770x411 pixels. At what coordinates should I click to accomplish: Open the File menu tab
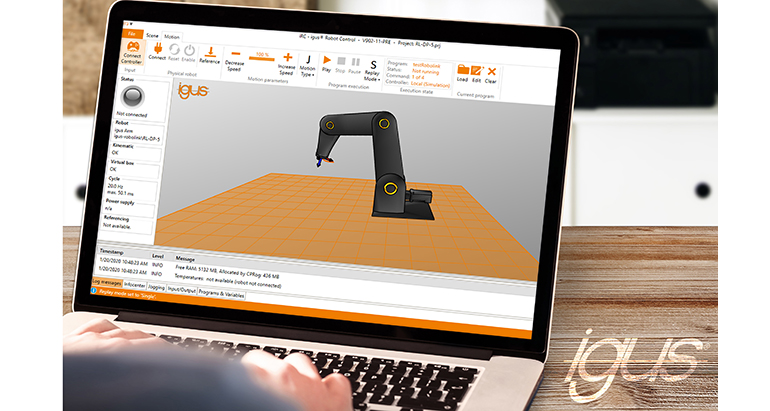tap(132, 34)
